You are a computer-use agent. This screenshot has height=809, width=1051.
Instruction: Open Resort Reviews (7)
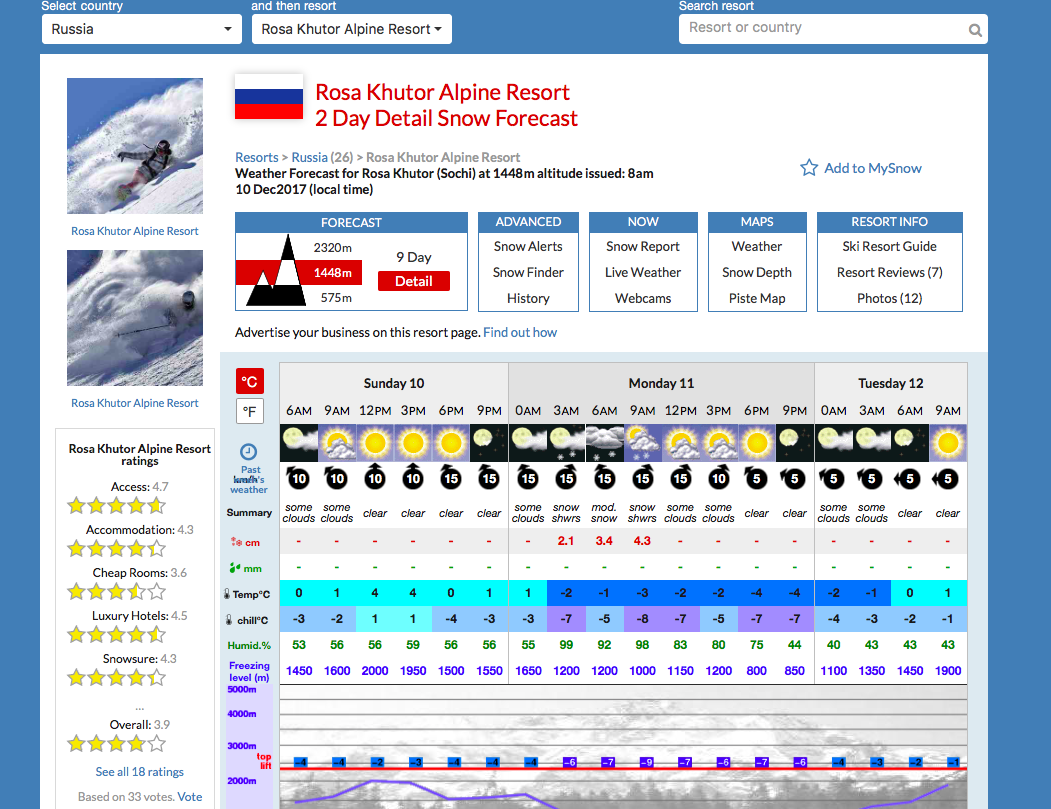click(x=889, y=272)
